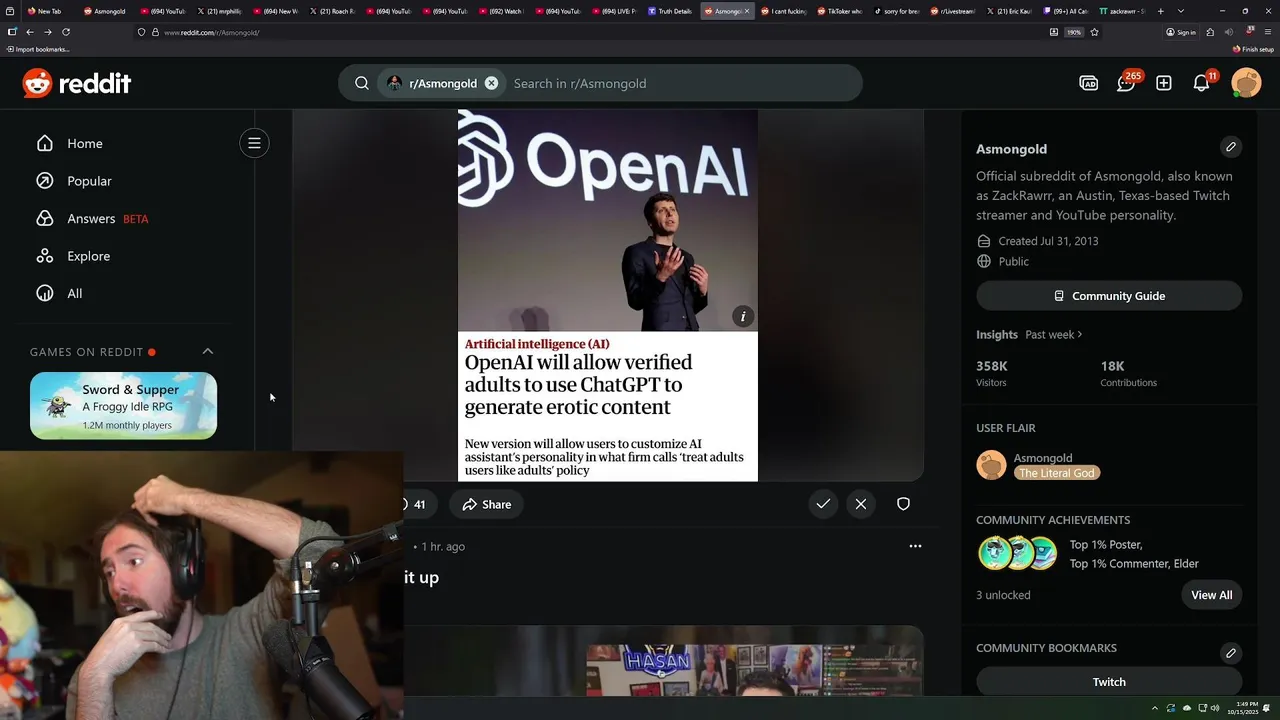The image size is (1280, 720).
Task: Open the OpenAI article post image
Action: (x=608, y=296)
